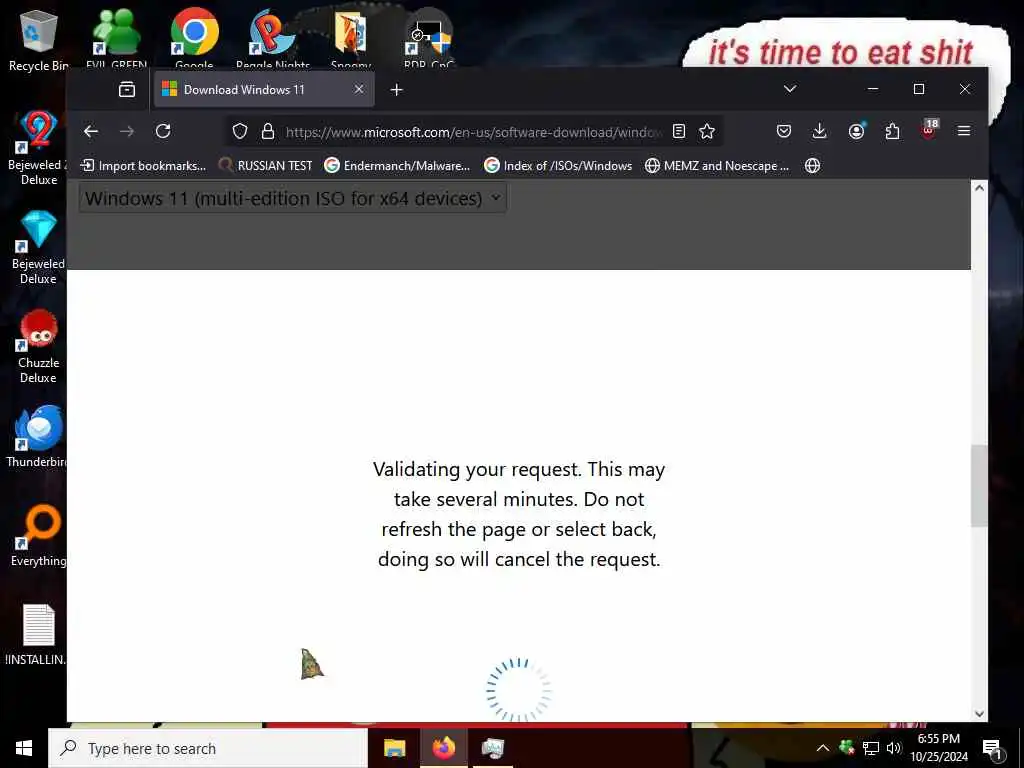Close the Download Windows 11 tab
The height and width of the screenshot is (768, 1024).
[359, 89]
